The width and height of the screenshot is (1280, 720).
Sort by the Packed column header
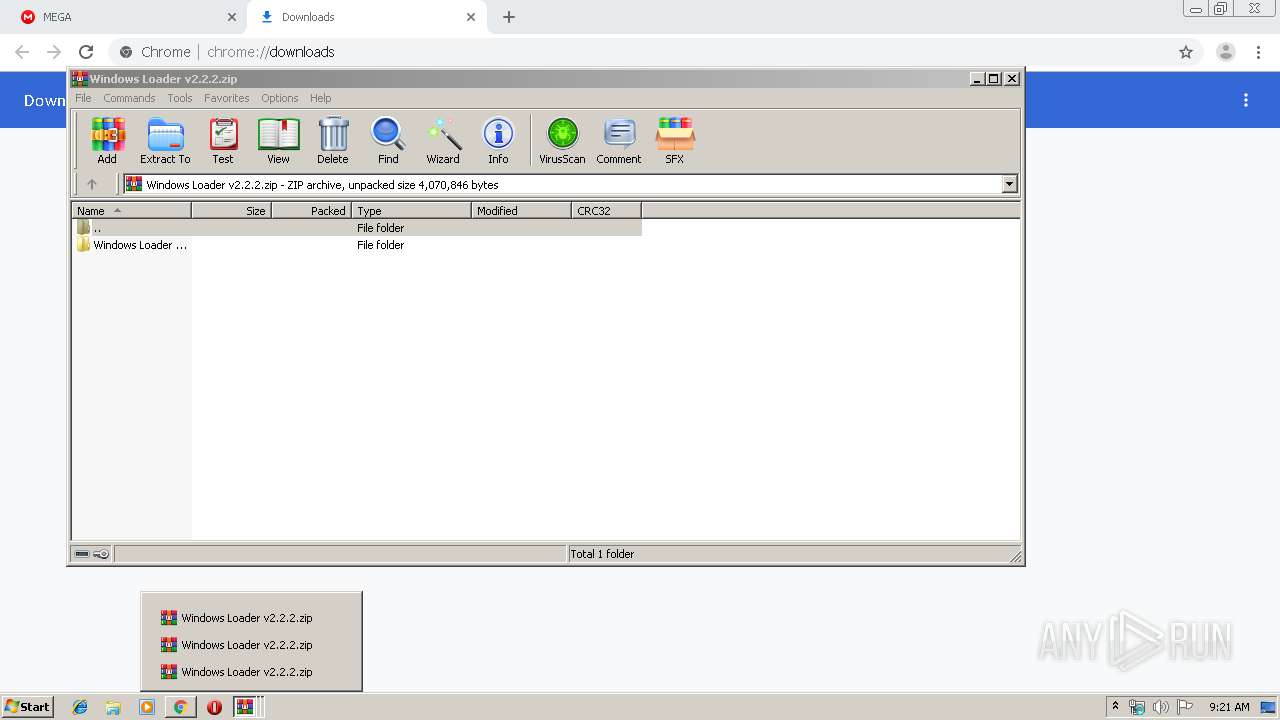[x=311, y=211]
